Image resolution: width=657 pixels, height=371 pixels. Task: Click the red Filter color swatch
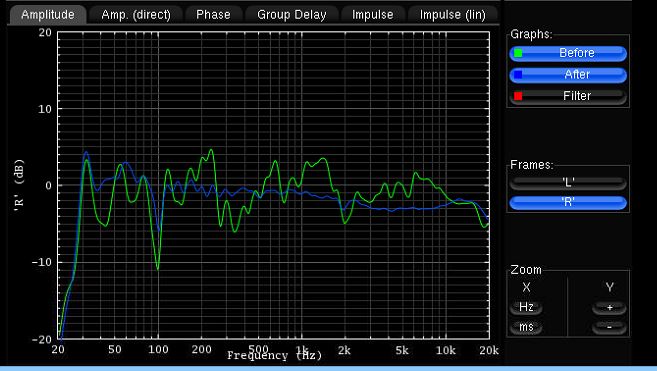518,96
